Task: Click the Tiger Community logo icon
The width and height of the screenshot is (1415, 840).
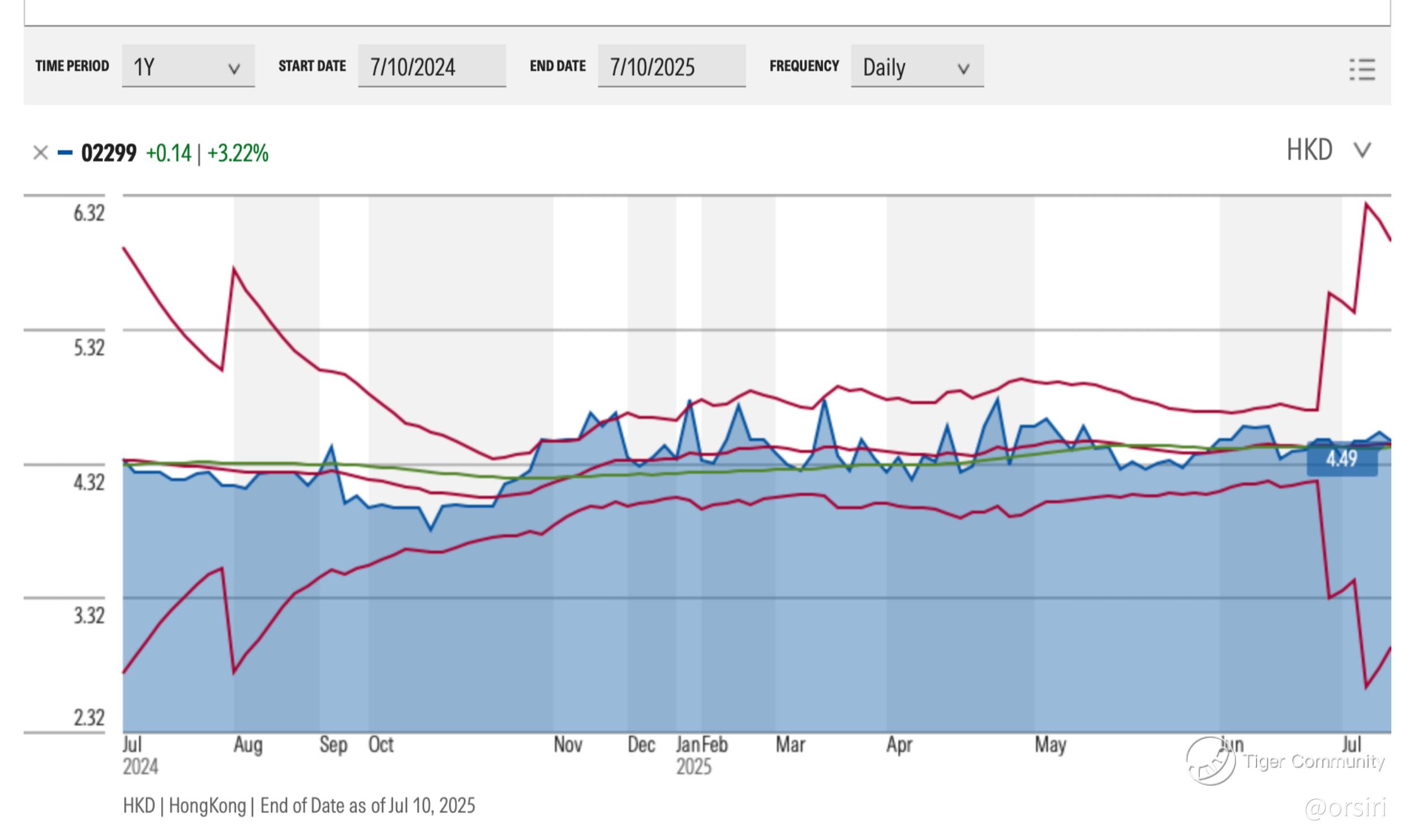Action: pyautogui.click(x=1210, y=761)
